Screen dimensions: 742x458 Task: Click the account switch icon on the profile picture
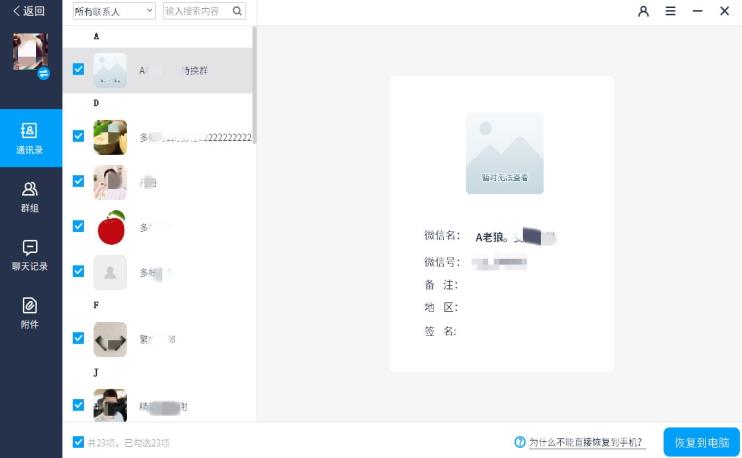pos(44,73)
